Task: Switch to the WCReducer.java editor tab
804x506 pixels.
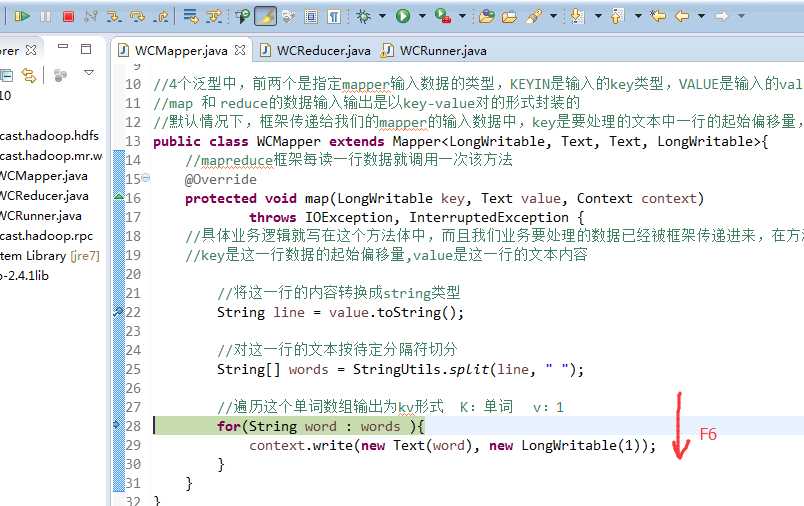Action: [316, 50]
